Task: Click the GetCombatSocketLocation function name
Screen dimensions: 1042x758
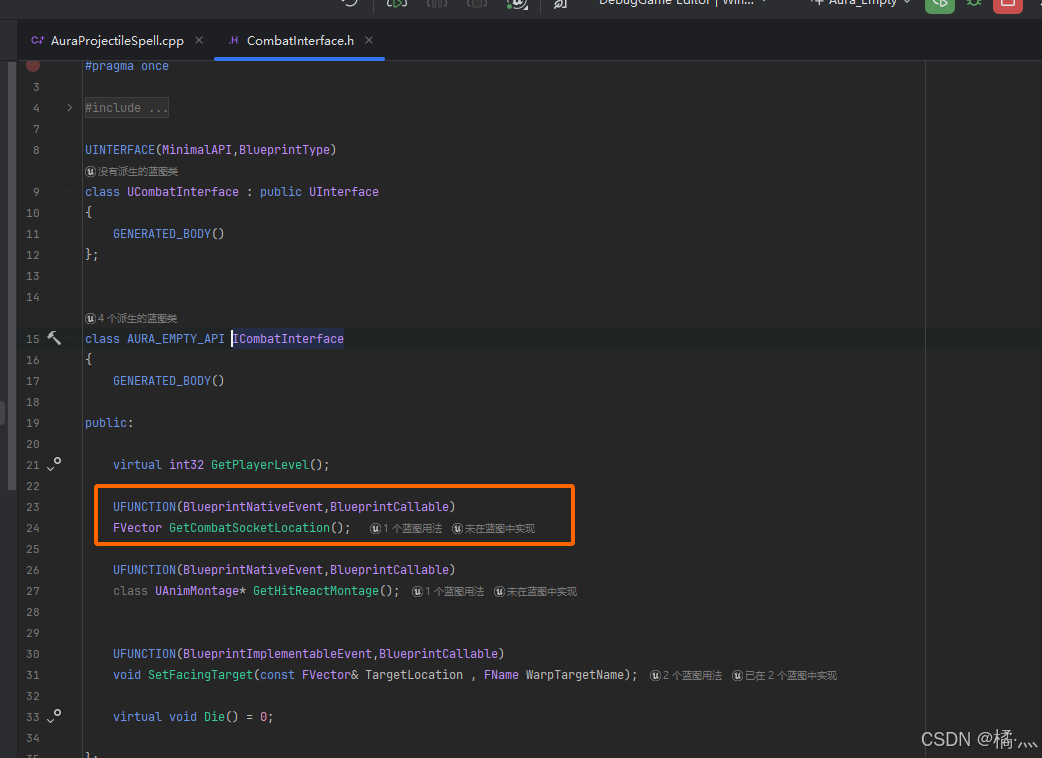Action: click(x=249, y=527)
